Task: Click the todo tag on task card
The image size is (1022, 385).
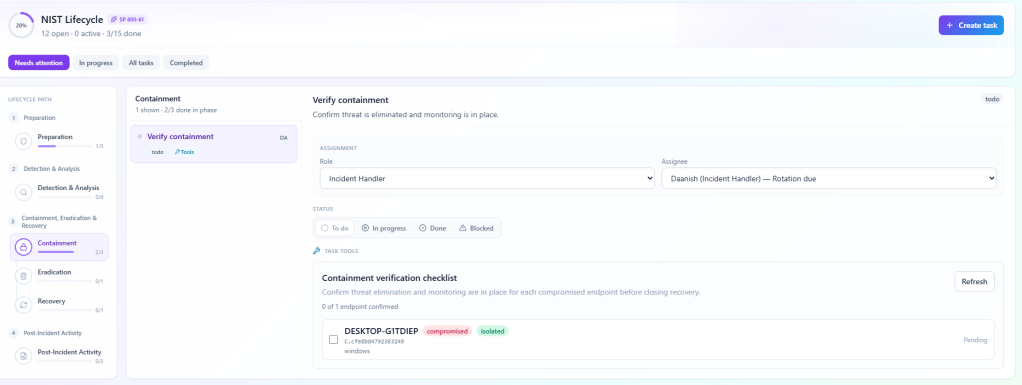Action: 157,152
